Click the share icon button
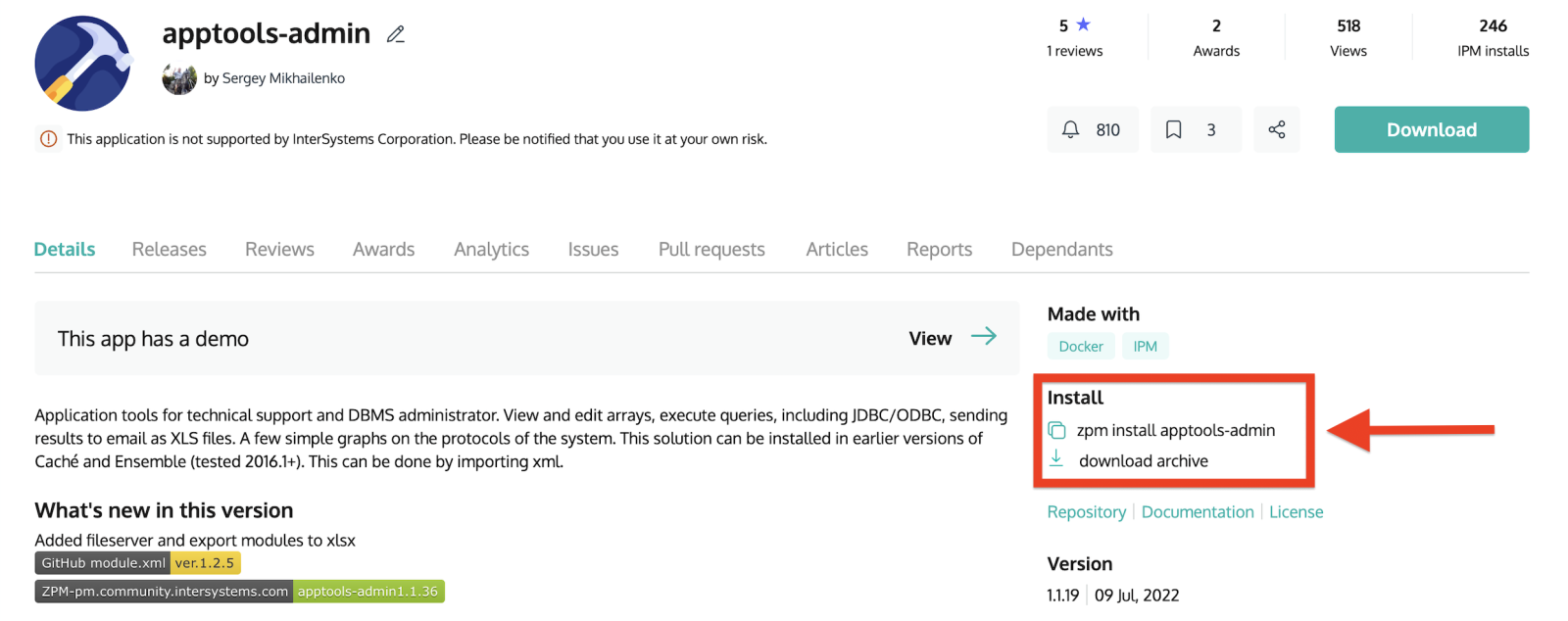The height and width of the screenshot is (621, 1568). pyautogui.click(x=1276, y=129)
